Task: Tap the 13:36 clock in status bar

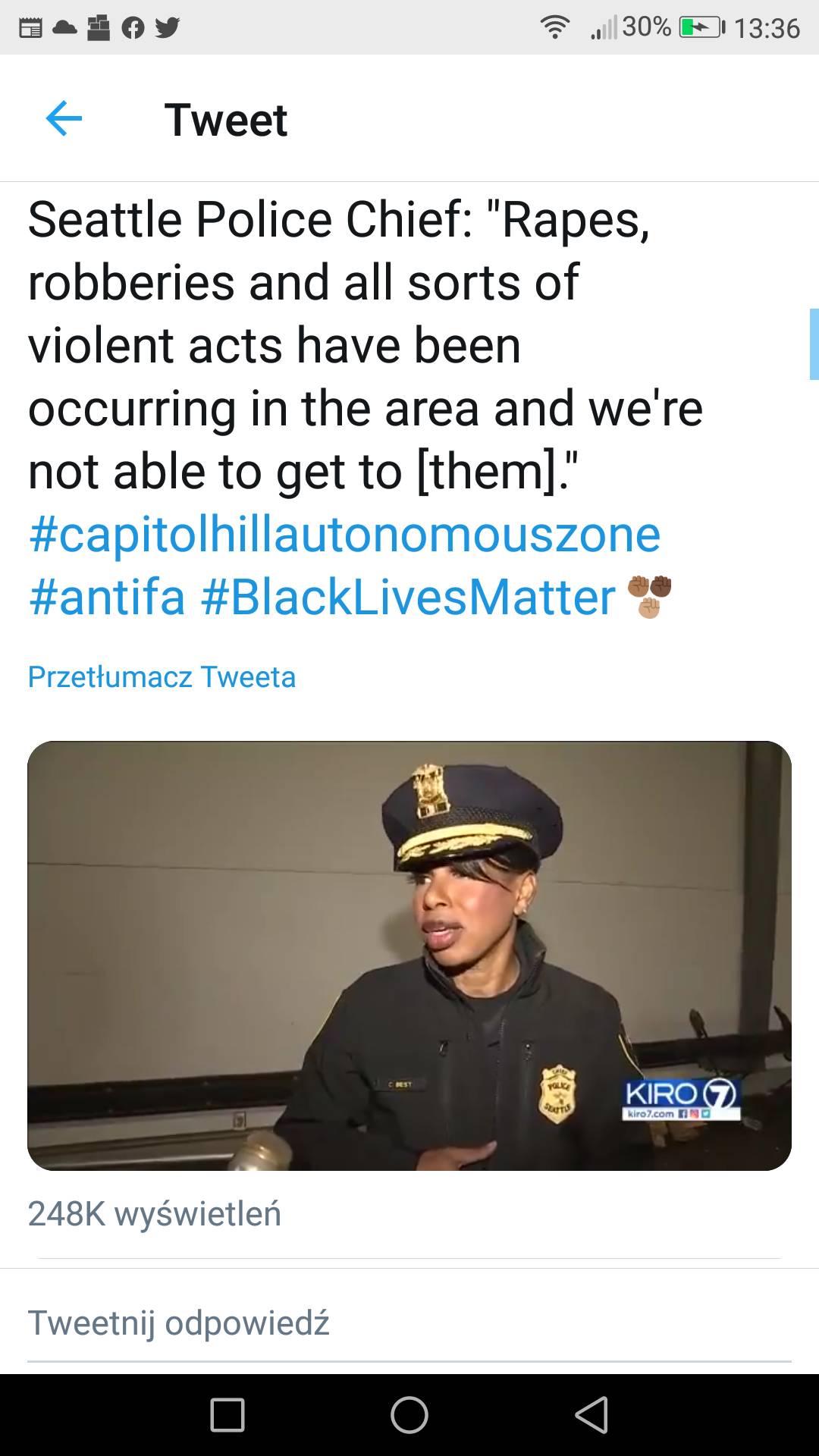Action: coord(767,29)
